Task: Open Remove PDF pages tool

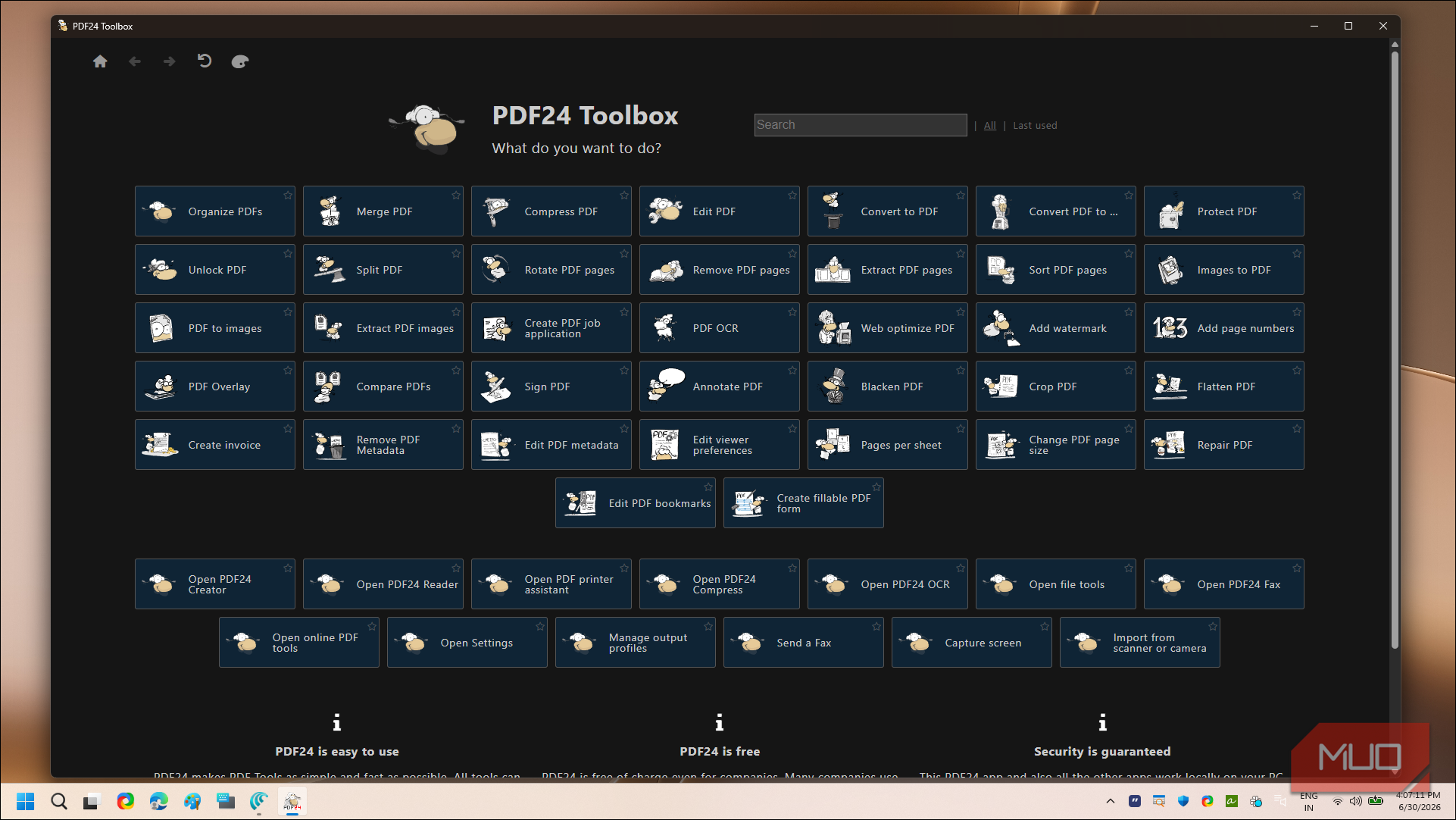Action: click(720, 270)
